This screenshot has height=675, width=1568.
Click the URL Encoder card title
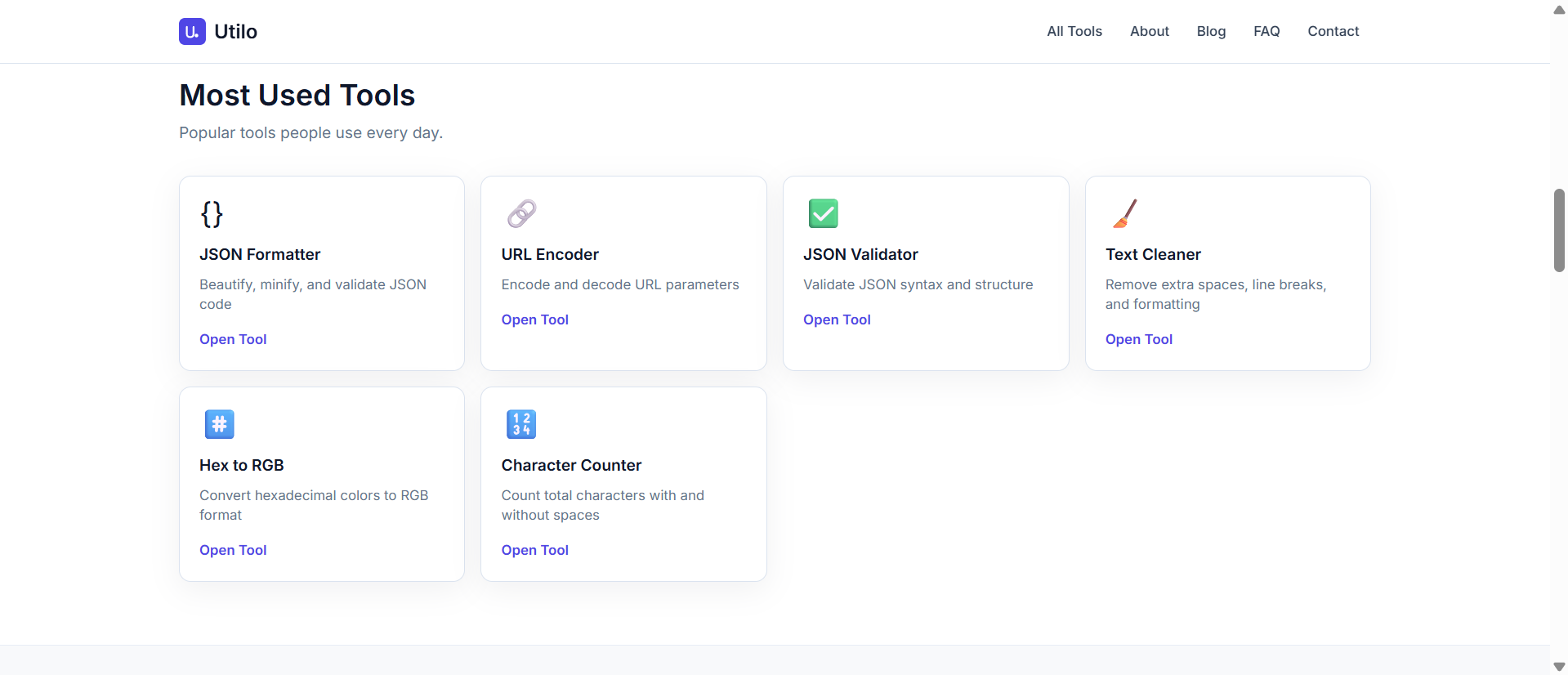click(x=550, y=254)
